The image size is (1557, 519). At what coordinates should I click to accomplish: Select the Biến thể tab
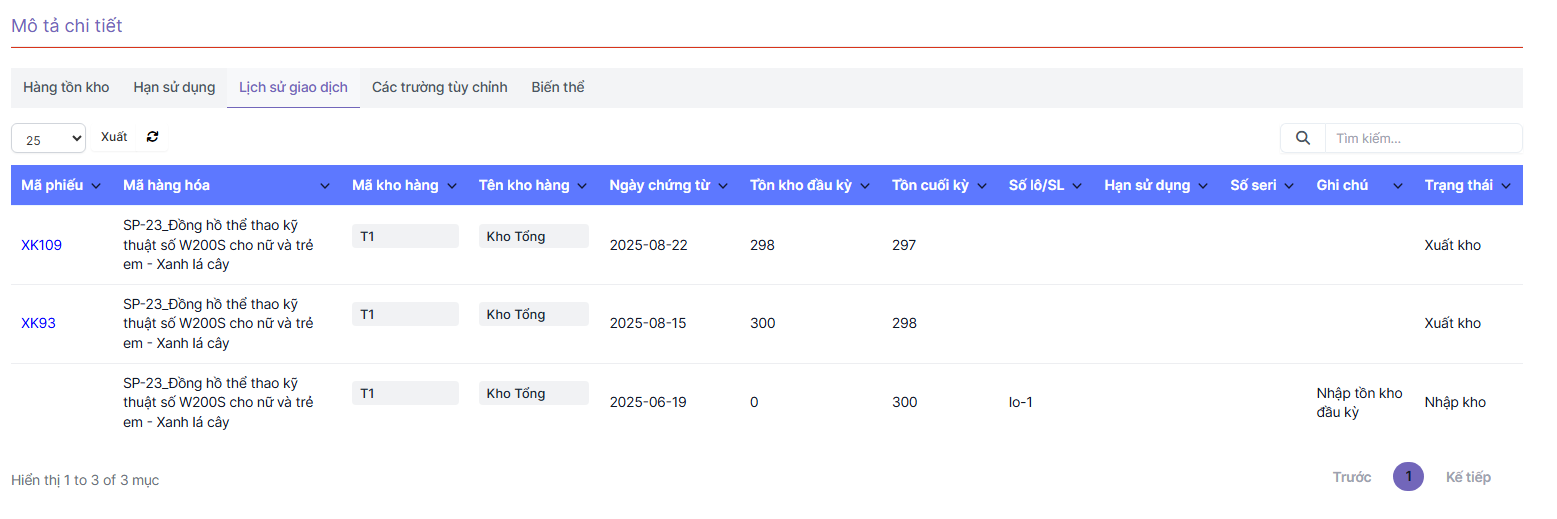pyautogui.click(x=558, y=87)
